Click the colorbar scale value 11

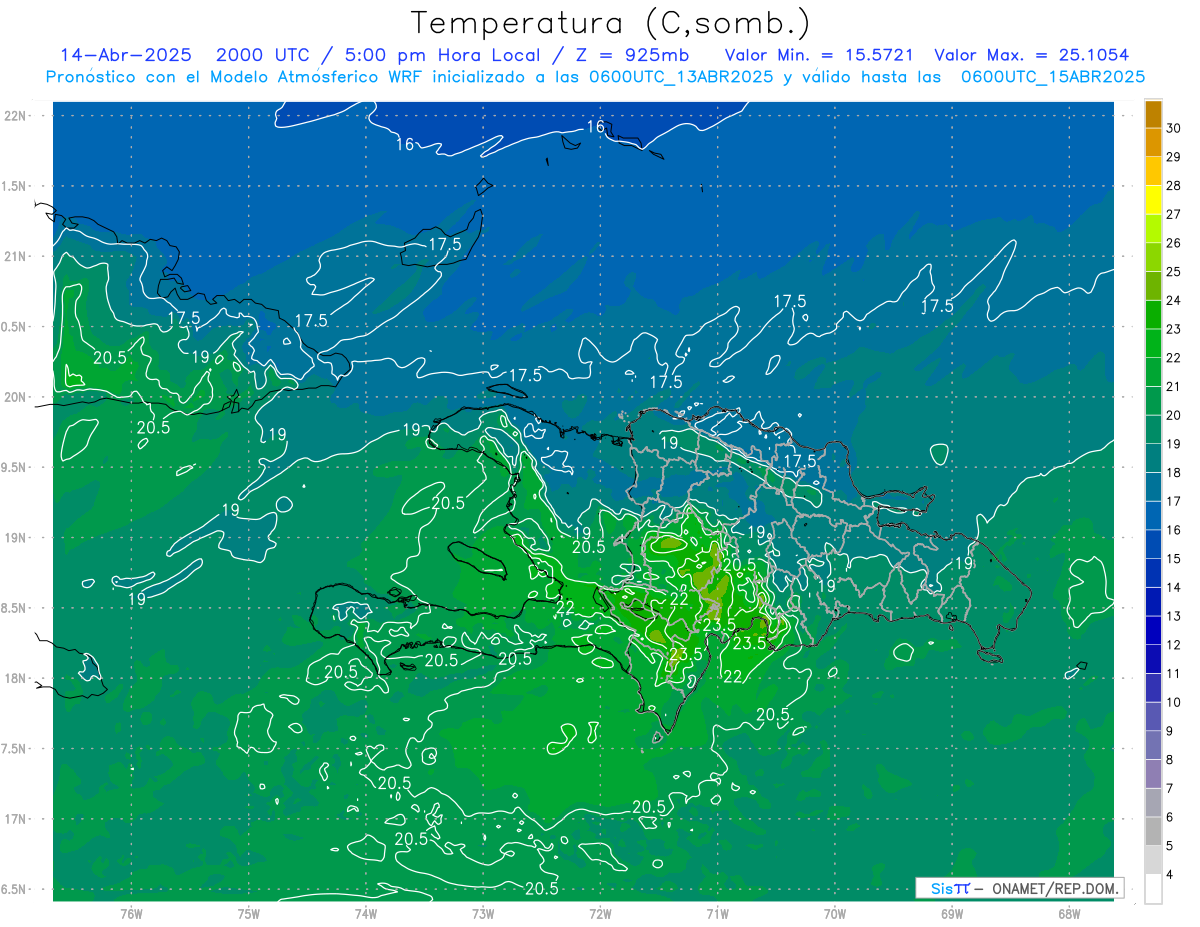(x=1174, y=673)
